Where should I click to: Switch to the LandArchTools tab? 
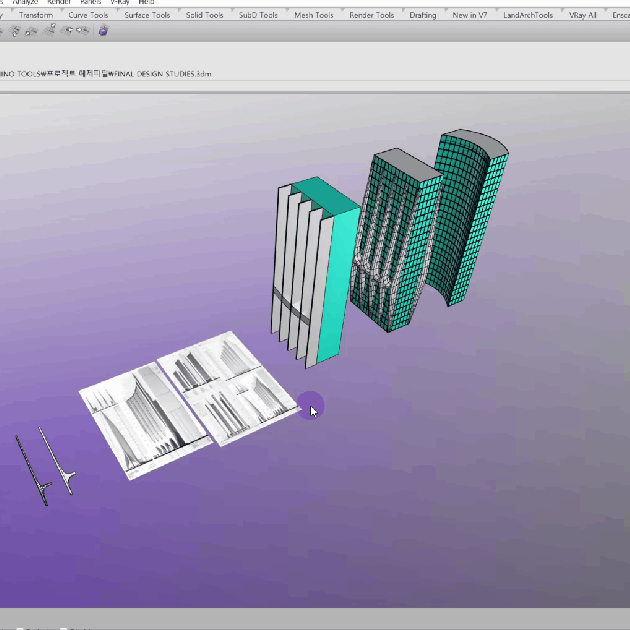click(x=528, y=15)
